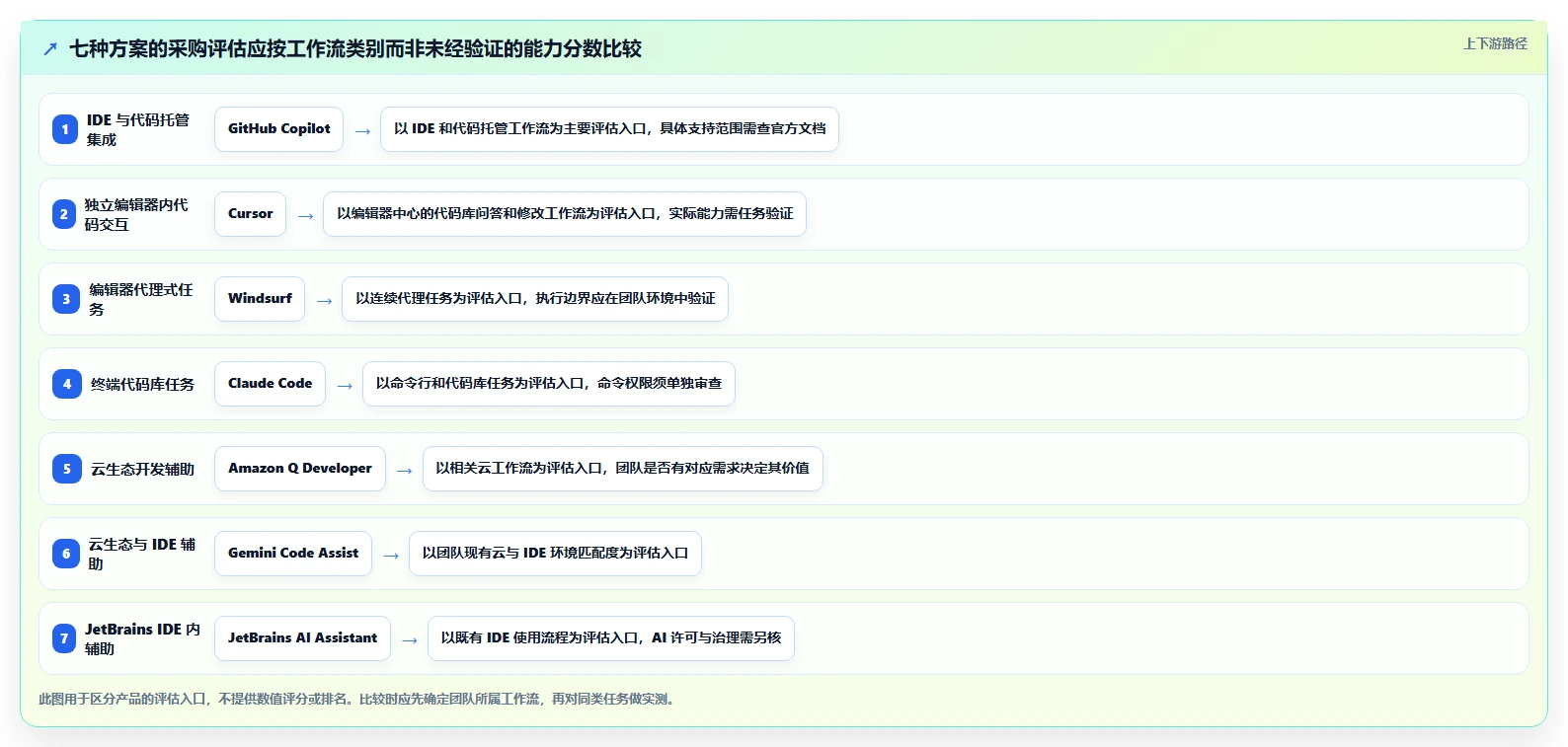Image resolution: width=1568 pixels, height=747 pixels.
Task: Click the Cursor chip
Action: (x=251, y=214)
